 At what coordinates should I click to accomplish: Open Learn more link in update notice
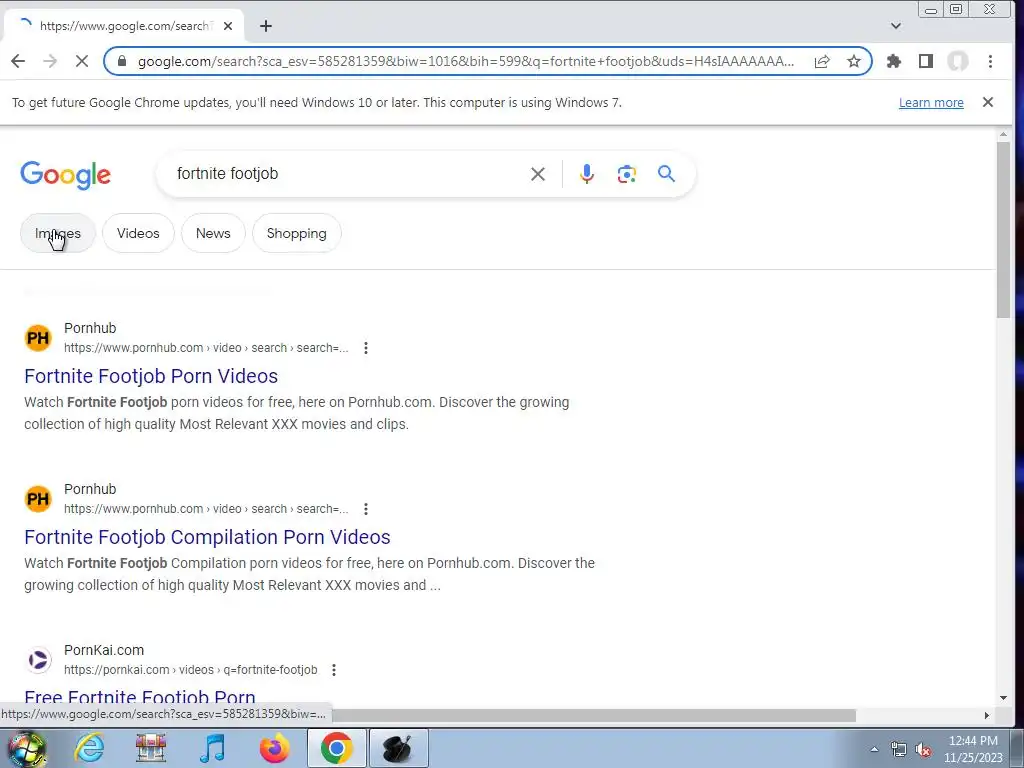(931, 103)
